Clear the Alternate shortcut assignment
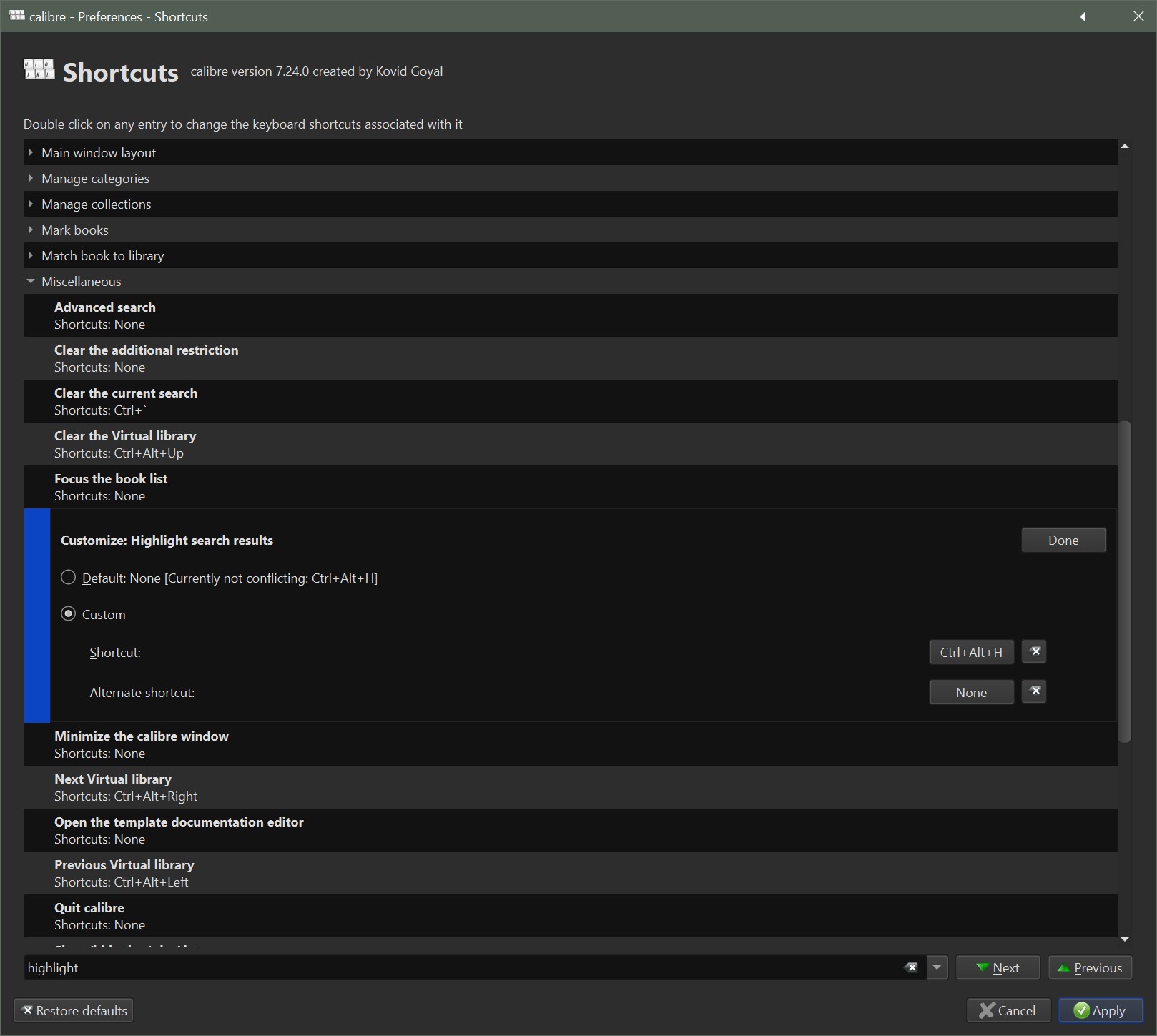The width and height of the screenshot is (1157, 1036). pyautogui.click(x=1034, y=691)
